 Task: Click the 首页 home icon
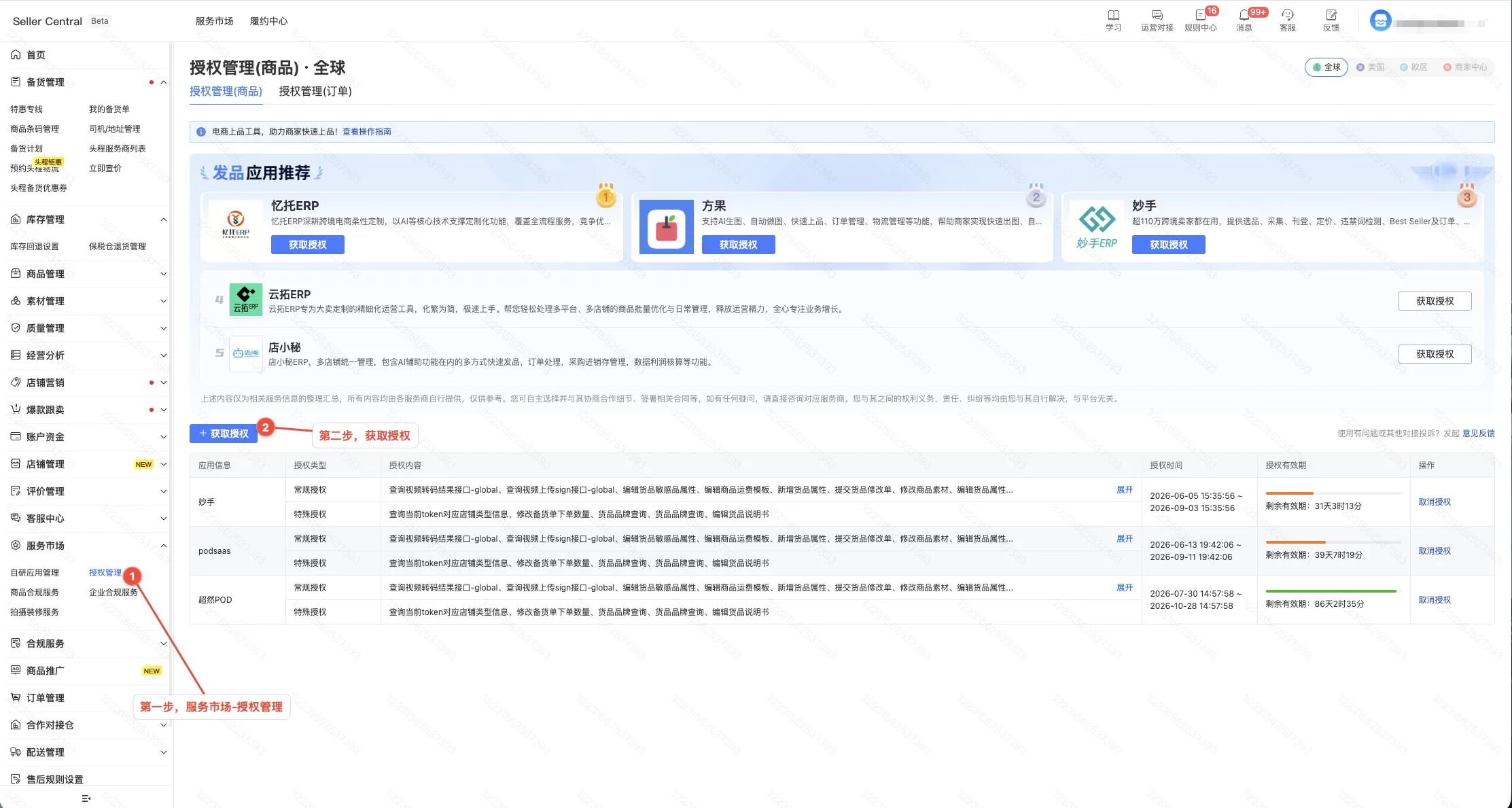pyautogui.click(x=16, y=55)
